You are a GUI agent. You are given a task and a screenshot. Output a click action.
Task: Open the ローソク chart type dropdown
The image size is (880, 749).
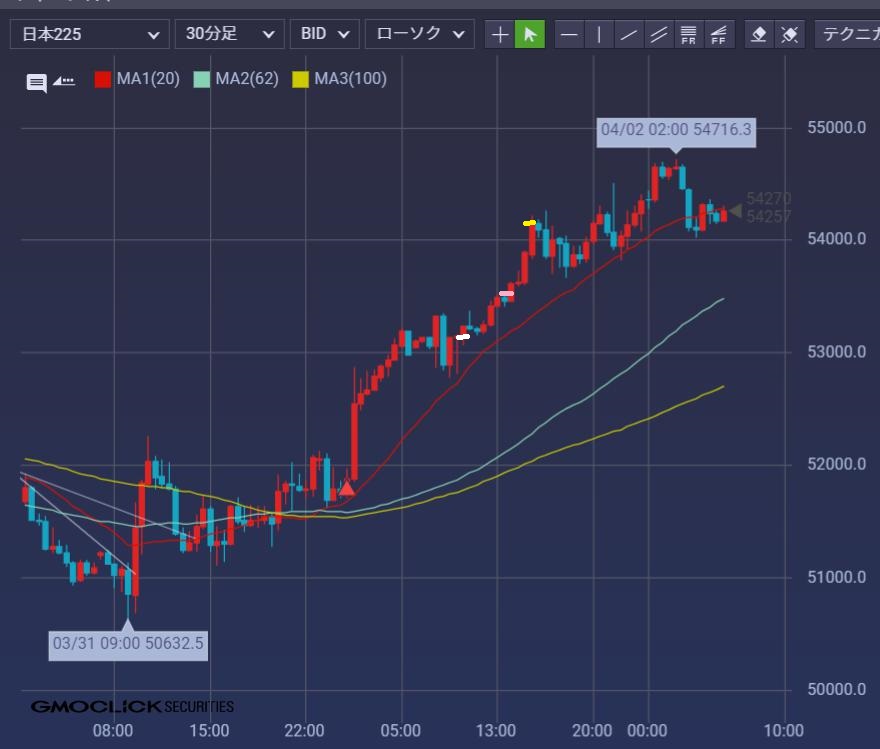click(419, 34)
